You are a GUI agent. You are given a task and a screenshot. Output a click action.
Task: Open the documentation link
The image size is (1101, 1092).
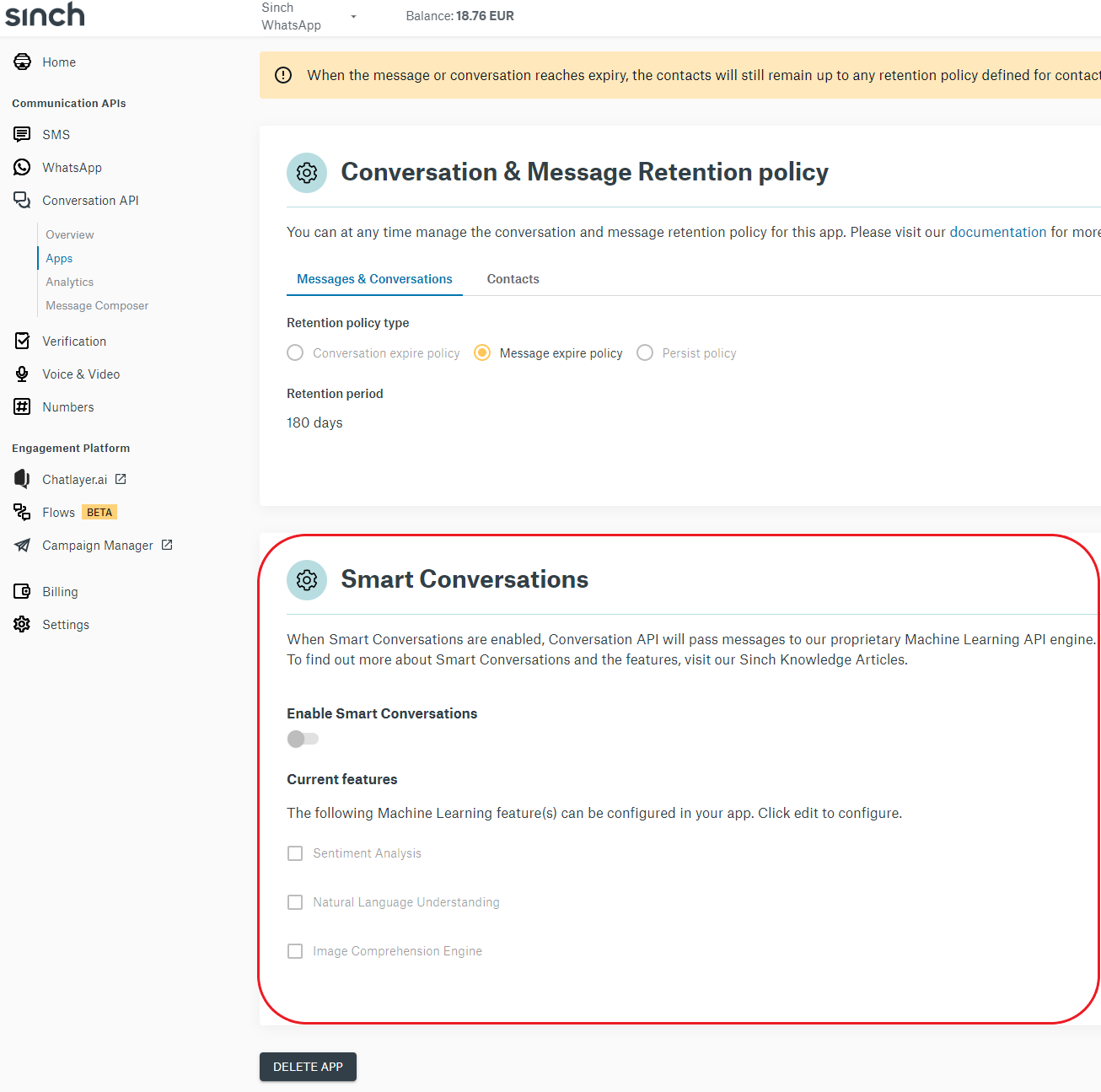click(x=998, y=232)
